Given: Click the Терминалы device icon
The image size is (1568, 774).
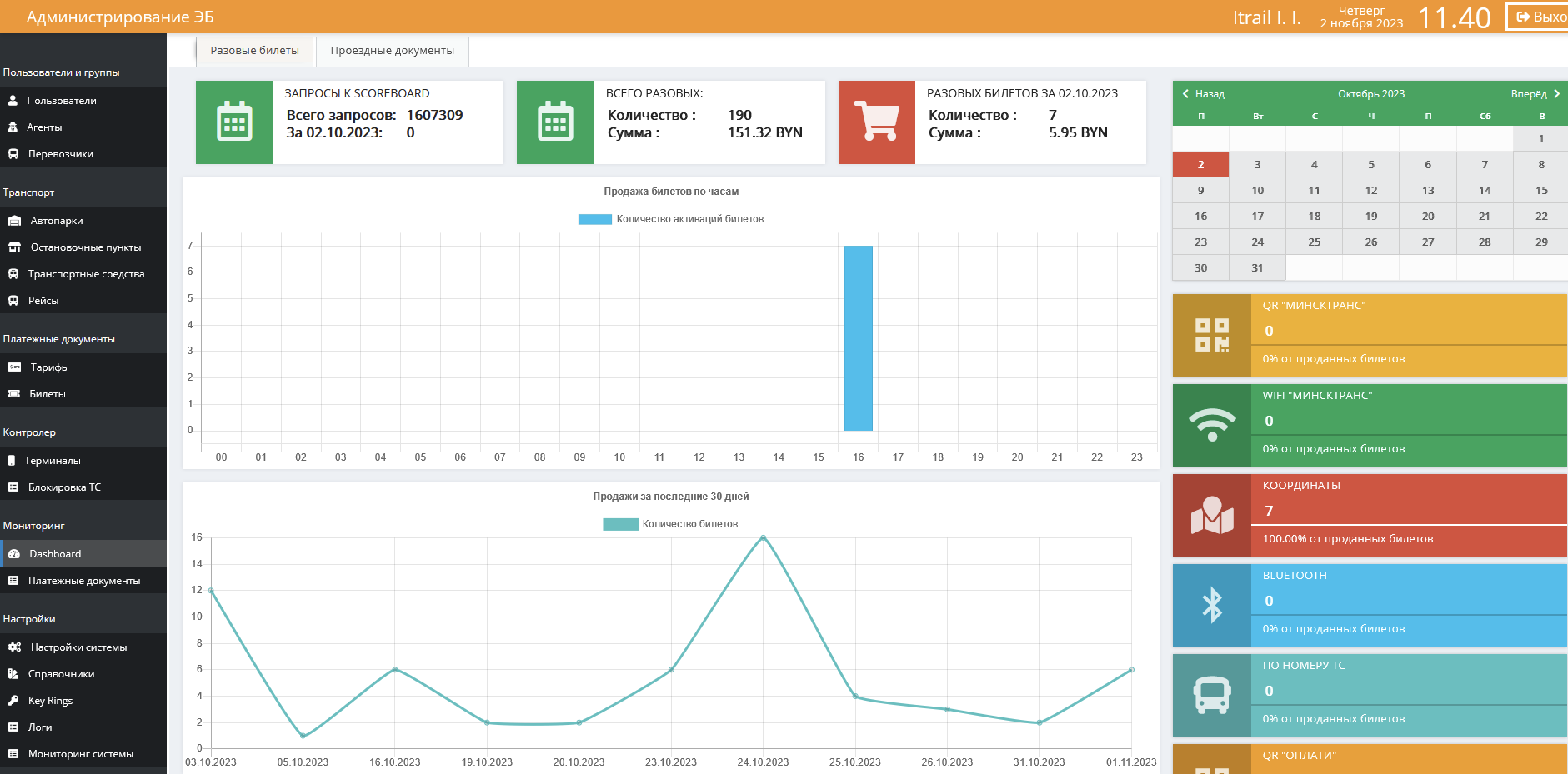Looking at the screenshot, I should pos(12,461).
